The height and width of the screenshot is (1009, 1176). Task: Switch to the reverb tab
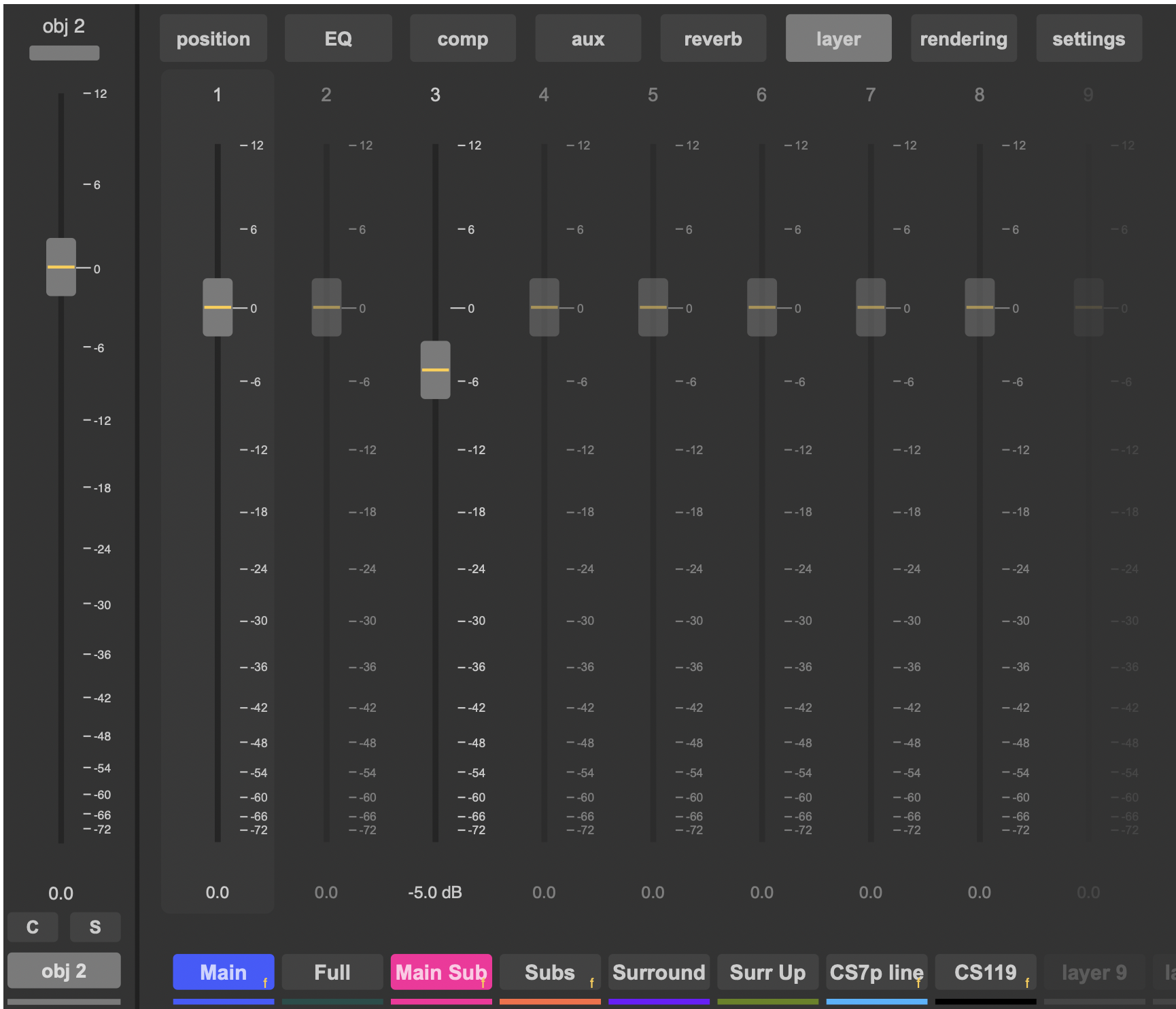click(713, 39)
